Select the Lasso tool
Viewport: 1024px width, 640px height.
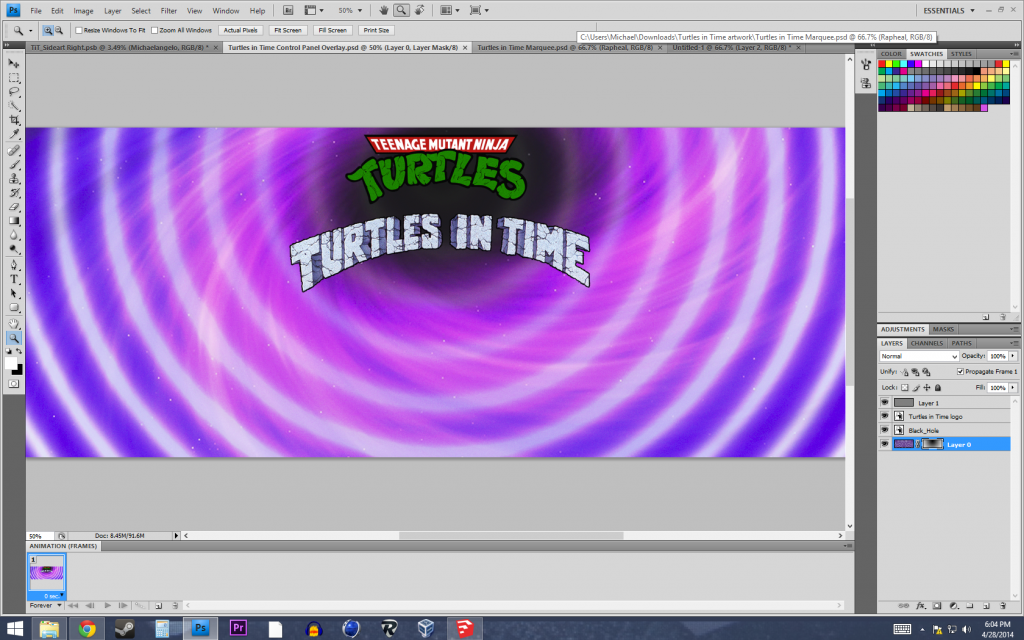point(14,92)
